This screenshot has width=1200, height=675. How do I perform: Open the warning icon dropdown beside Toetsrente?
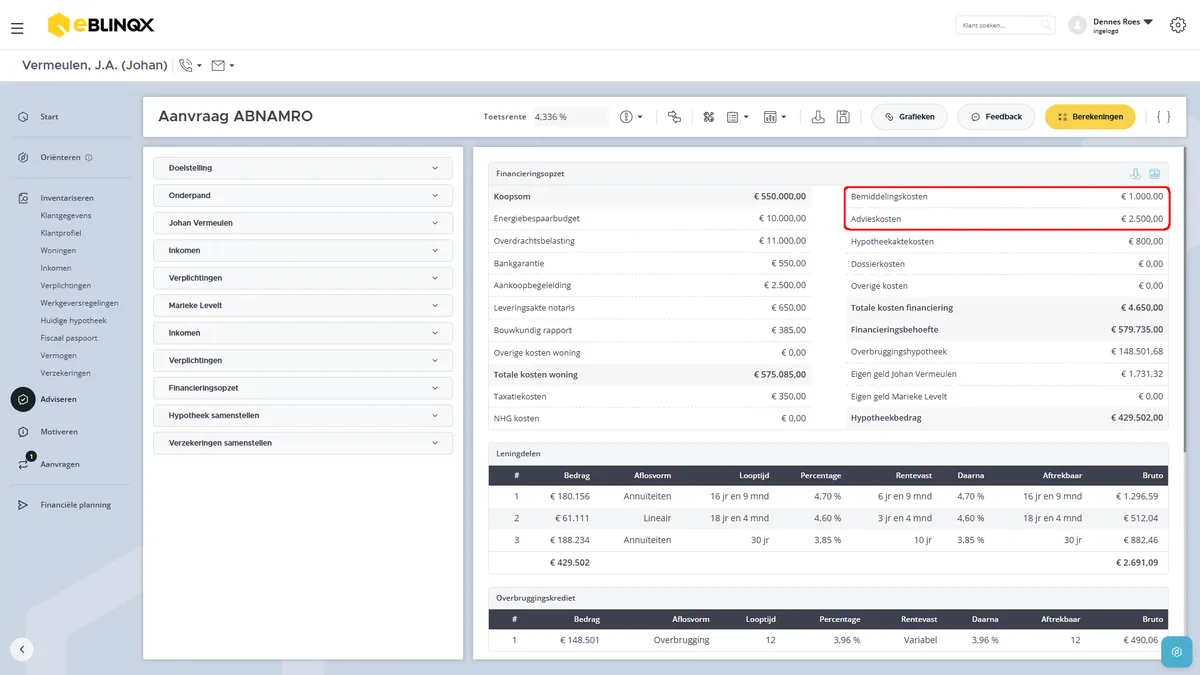coord(631,117)
